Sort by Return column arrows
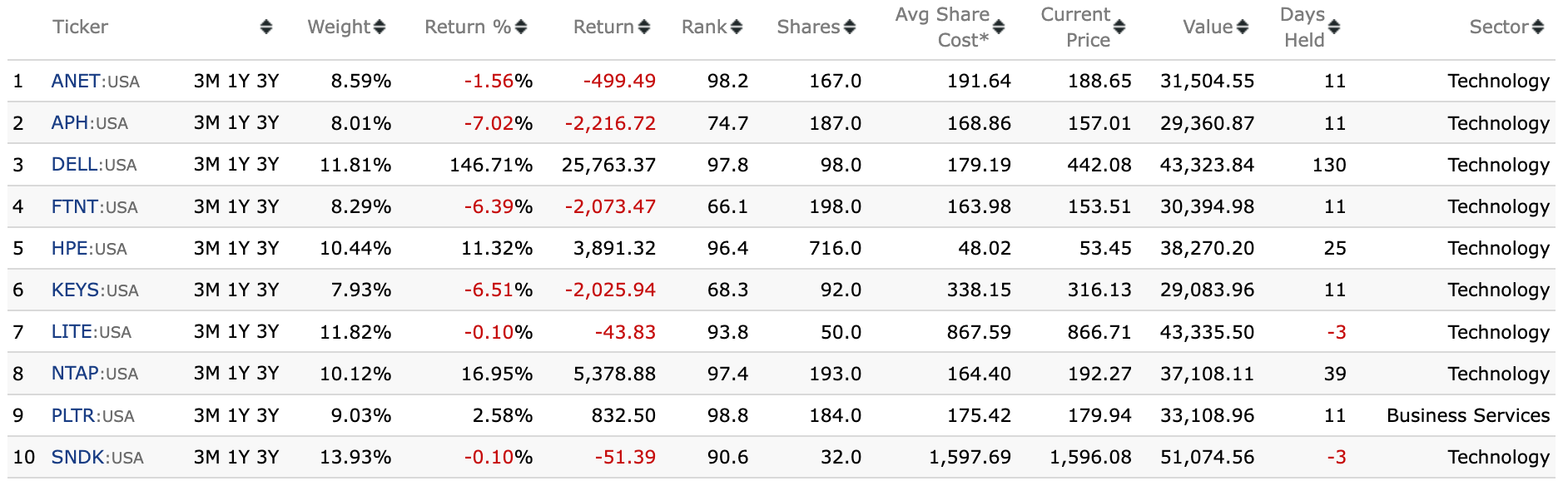The image size is (1568, 491). click(644, 27)
